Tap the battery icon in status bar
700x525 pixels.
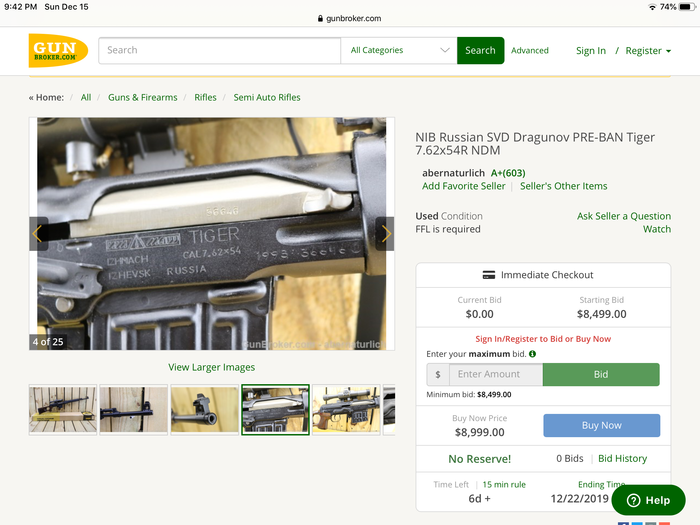[x=686, y=7]
